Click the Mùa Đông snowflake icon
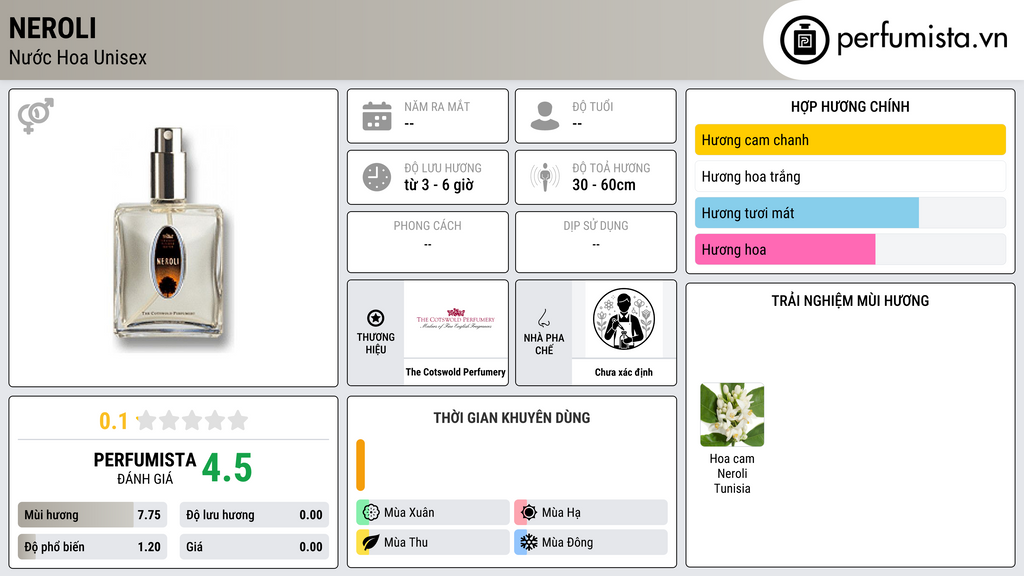The image size is (1024, 576). (x=529, y=542)
